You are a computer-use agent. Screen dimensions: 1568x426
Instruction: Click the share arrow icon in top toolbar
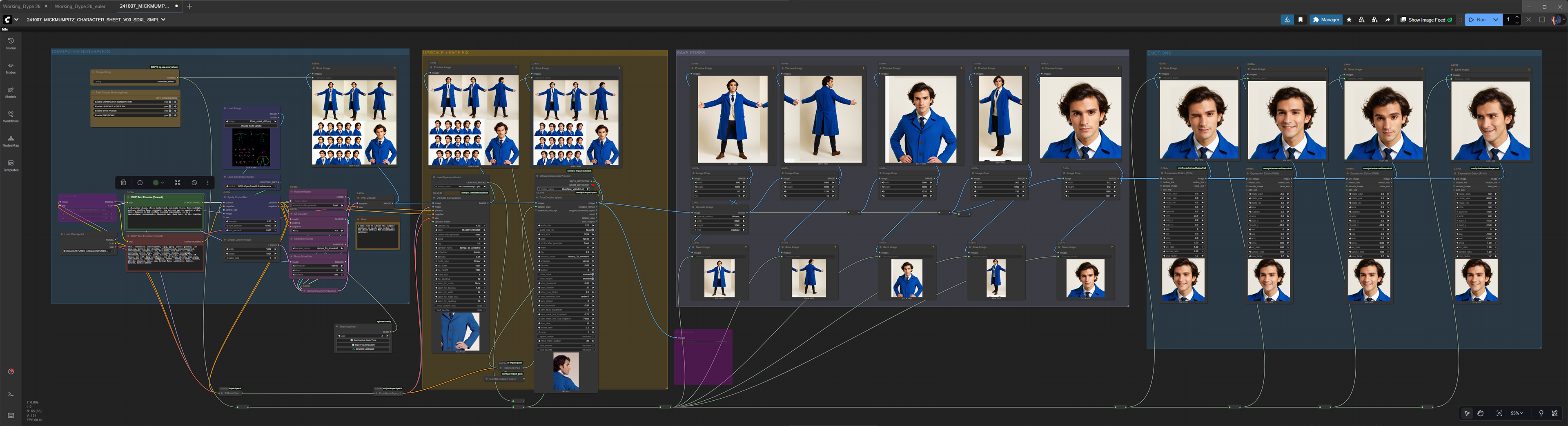[1388, 20]
